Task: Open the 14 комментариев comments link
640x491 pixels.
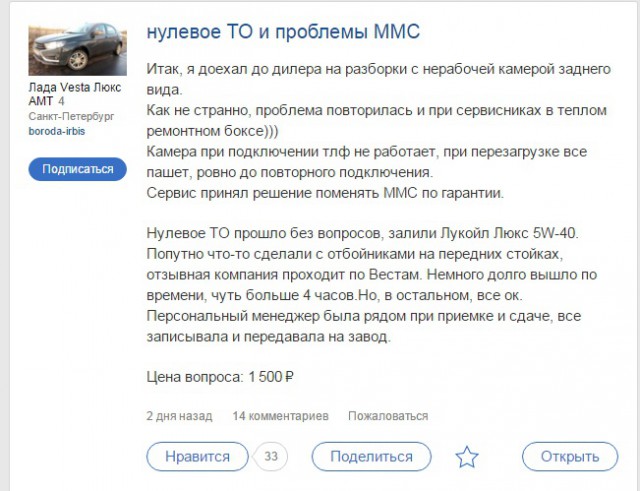Action: coord(280,416)
